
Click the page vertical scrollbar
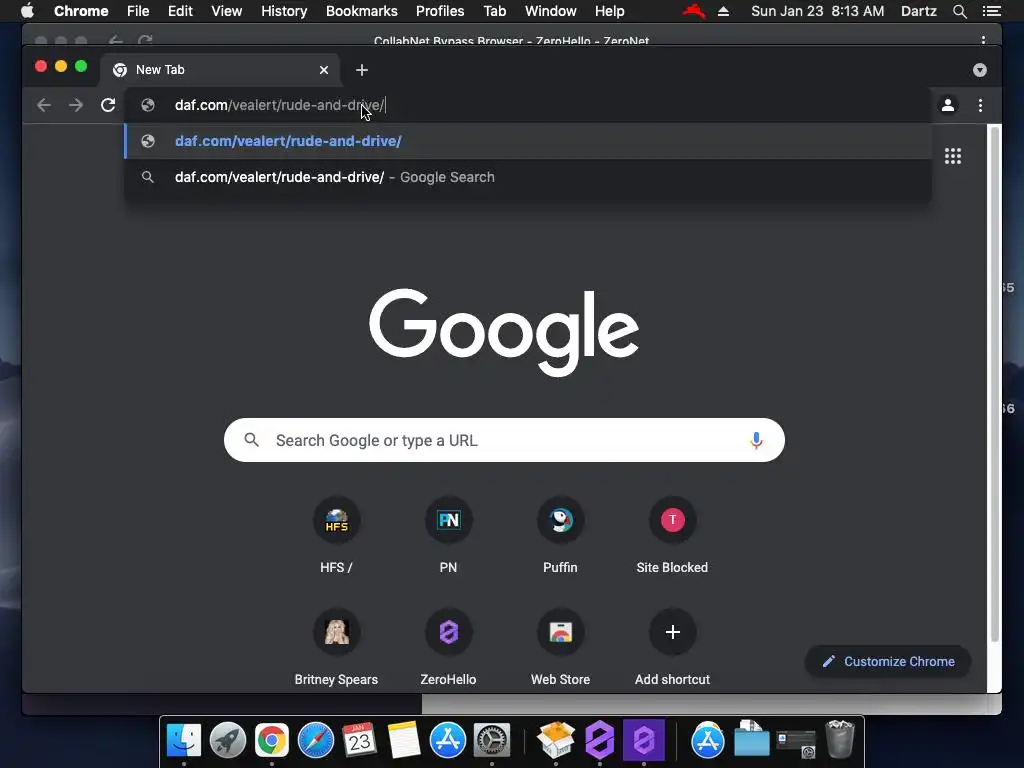[x=995, y=384]
